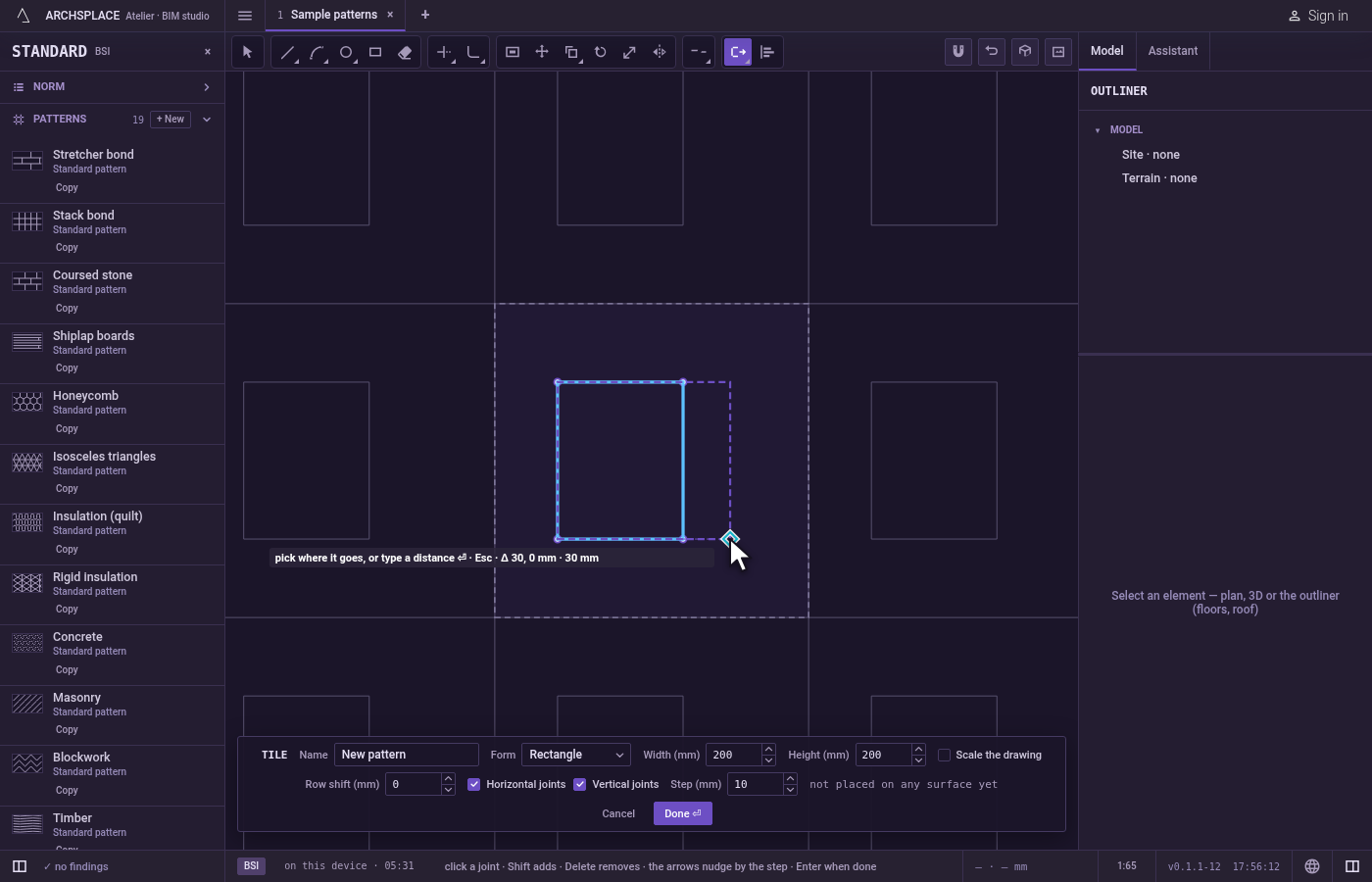The width and height of the screenshot is (1372, 882).
Task: Open the Form dropdown showing Rectangle
Action: 576,755
